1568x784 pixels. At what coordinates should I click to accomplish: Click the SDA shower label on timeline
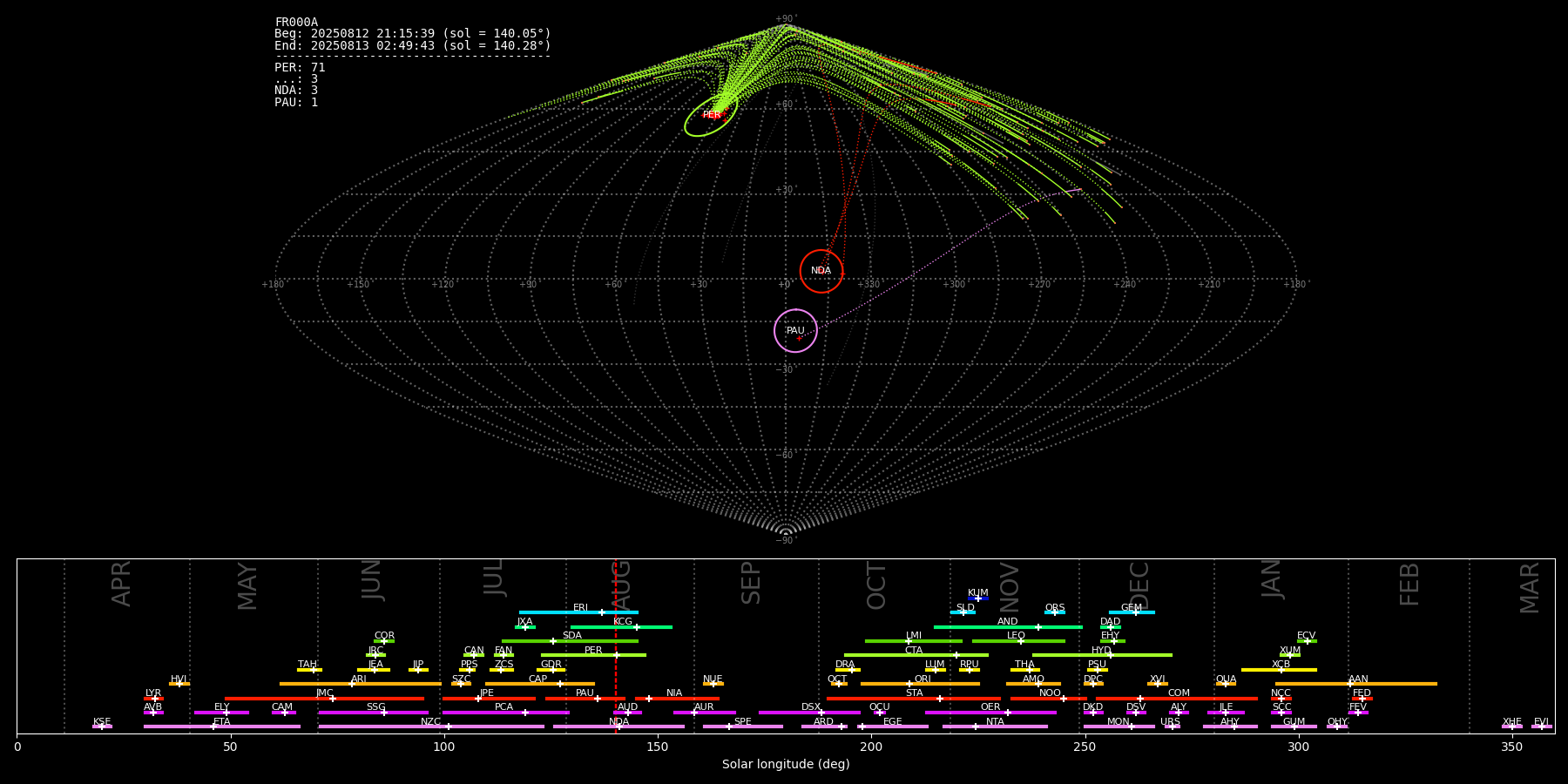click(x=572, y=636)
